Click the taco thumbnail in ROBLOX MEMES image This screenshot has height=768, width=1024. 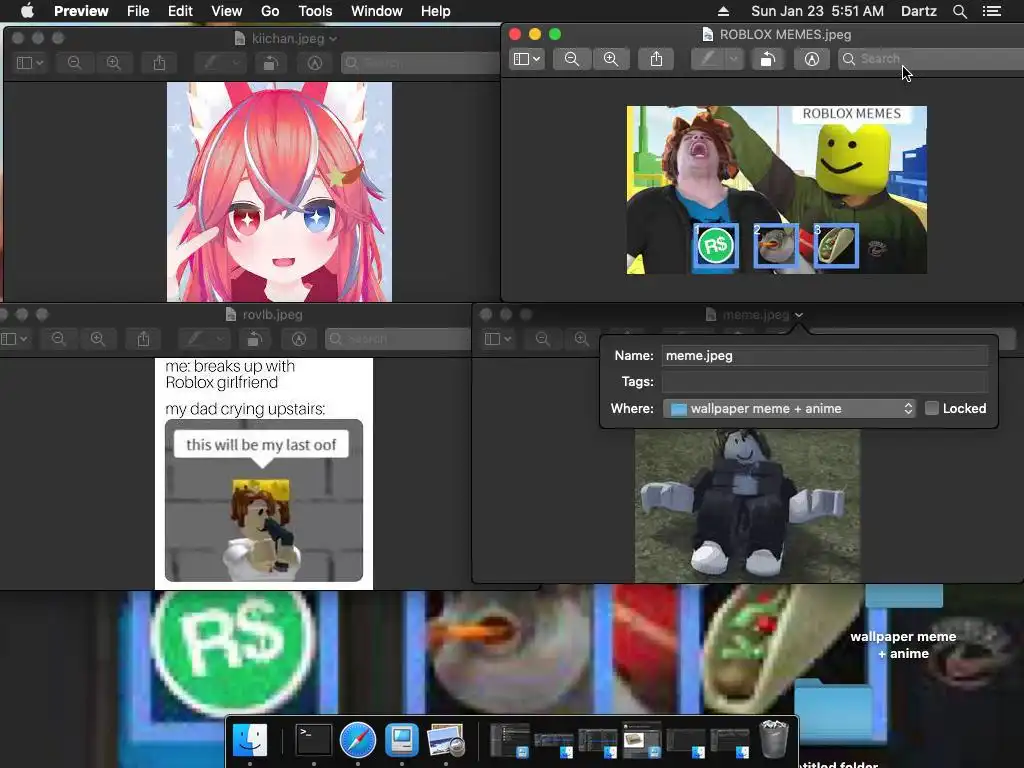pyautogui.click(x=836, y=246)
